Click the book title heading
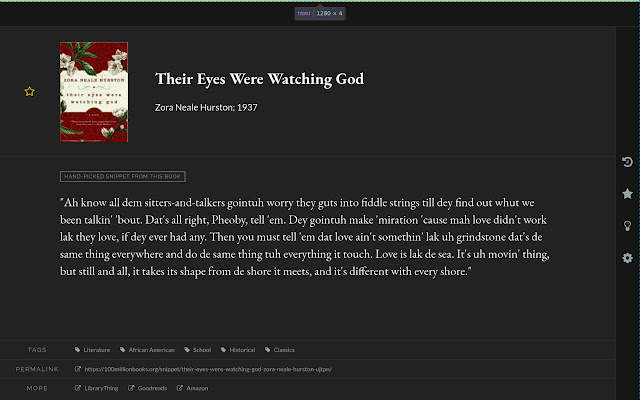The width and height of the screenshot is (640, 400). click(x=259, y=79)
